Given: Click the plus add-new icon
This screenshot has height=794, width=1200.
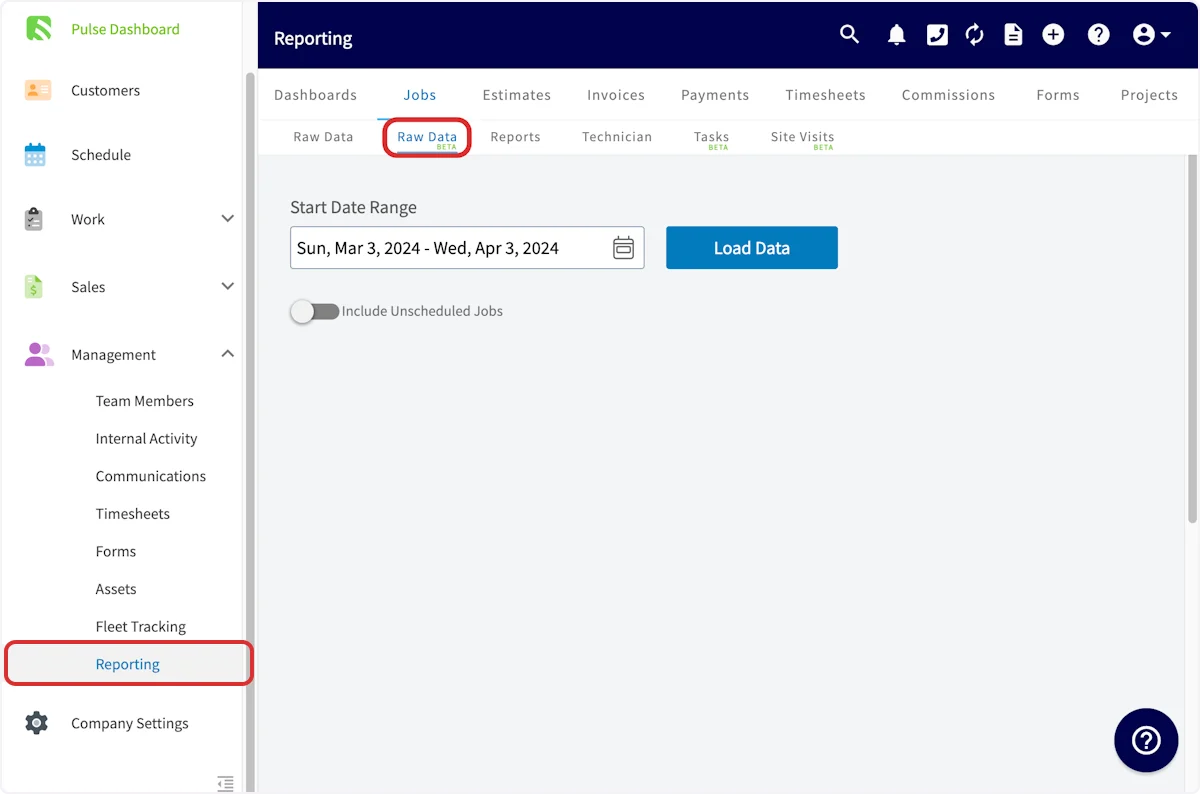Looking at the screenshot, I should pyautogui.click(x=1053, y=35).
